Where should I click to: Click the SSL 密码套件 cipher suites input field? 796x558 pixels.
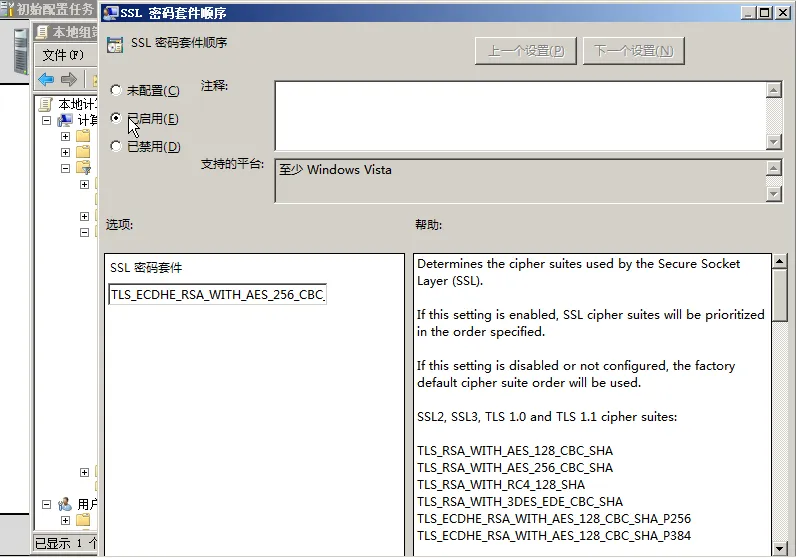(217, 294)
